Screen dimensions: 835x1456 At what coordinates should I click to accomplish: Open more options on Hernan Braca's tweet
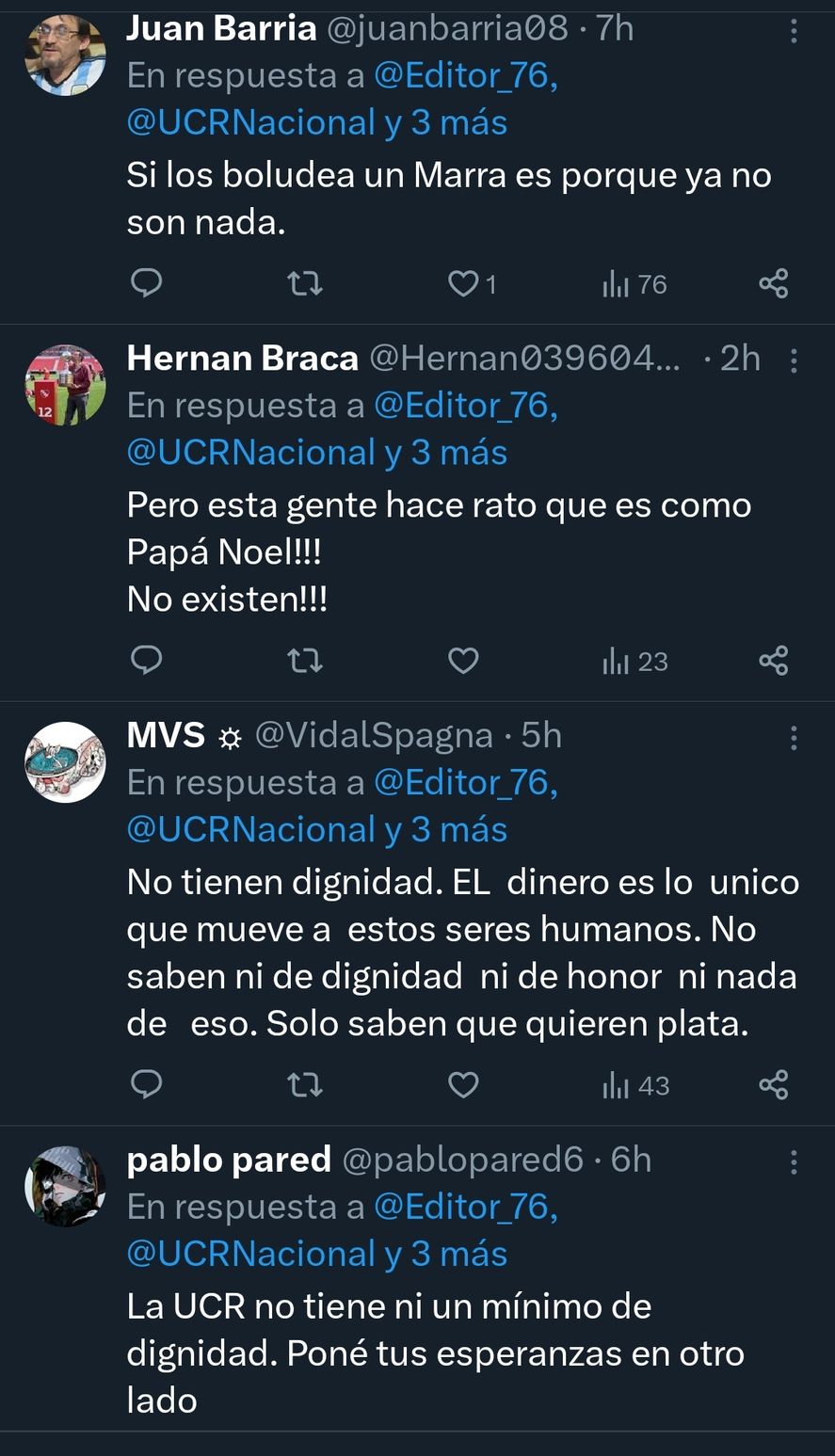point(794,360)
